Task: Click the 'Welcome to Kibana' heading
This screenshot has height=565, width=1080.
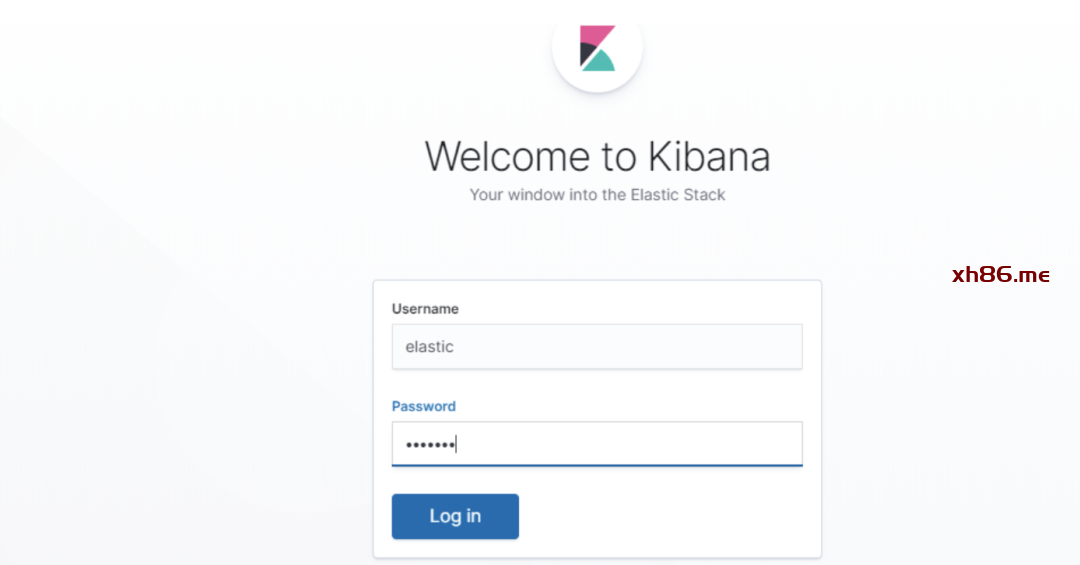Action: pyautogui.click(x=597, y=157)
